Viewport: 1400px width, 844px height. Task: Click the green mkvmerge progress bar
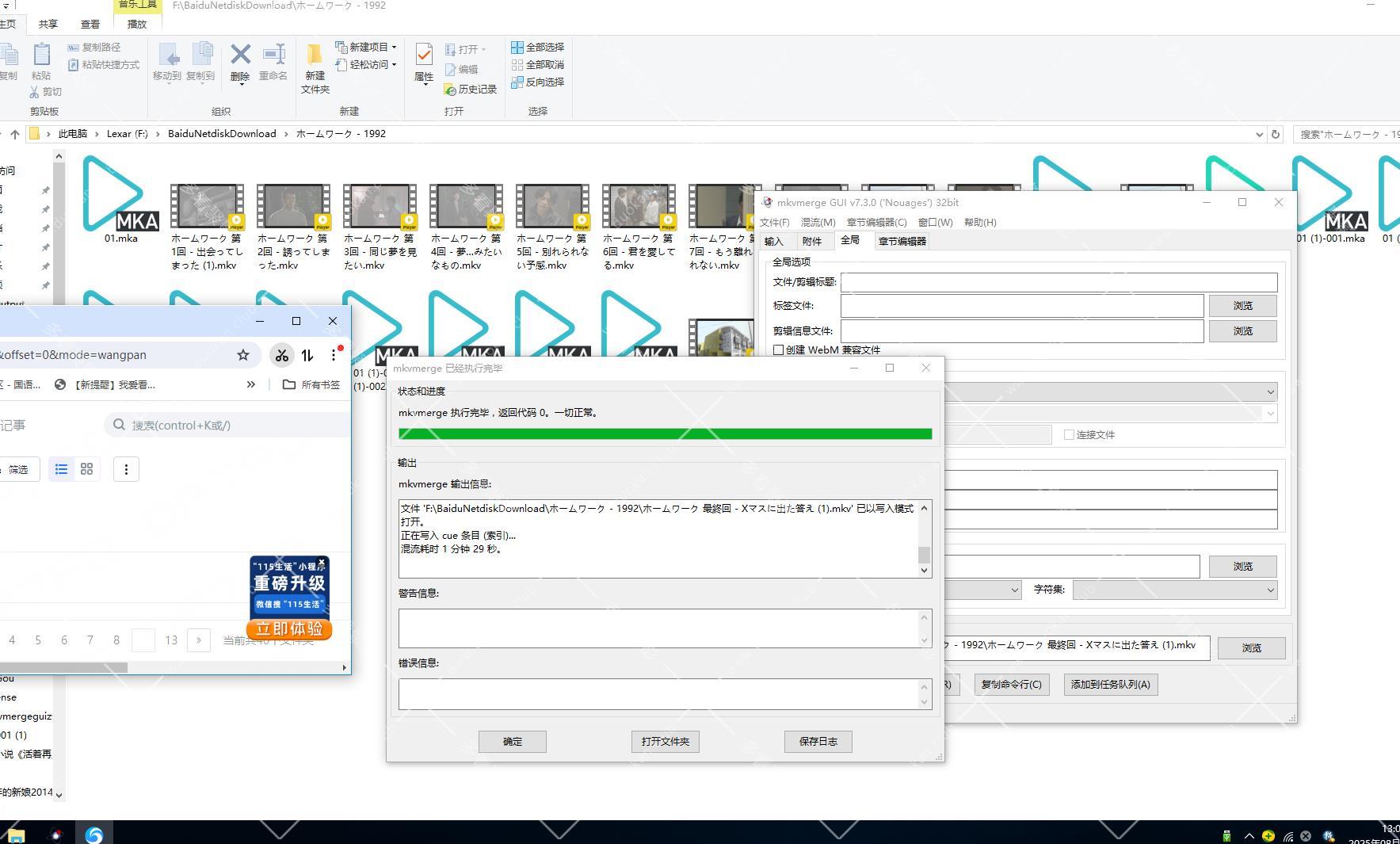click(665, 433)
